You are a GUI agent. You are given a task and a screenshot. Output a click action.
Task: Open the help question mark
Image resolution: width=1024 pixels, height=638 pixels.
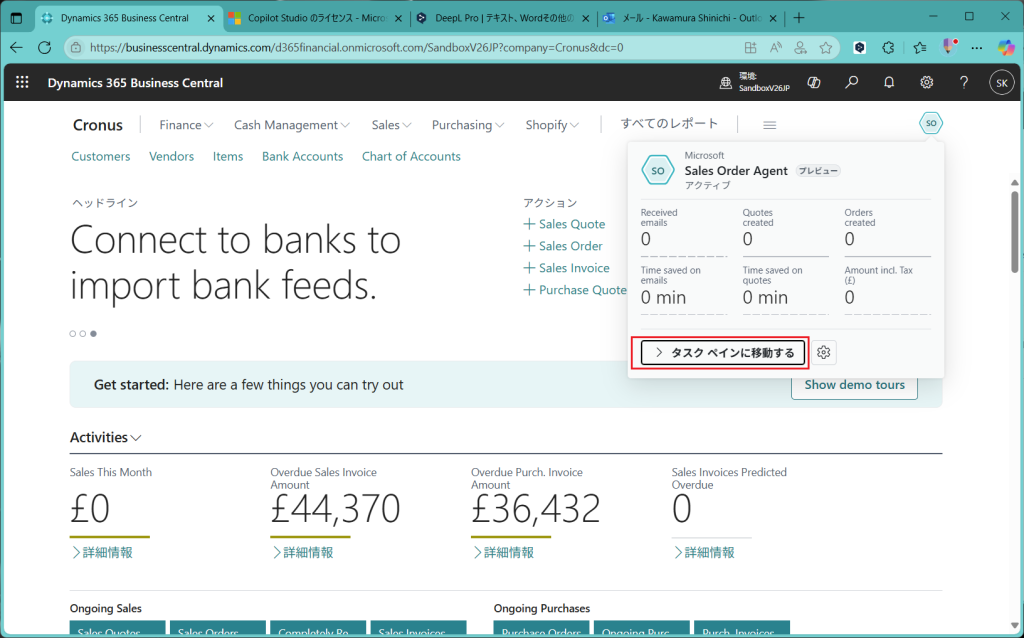click(964, 82)
